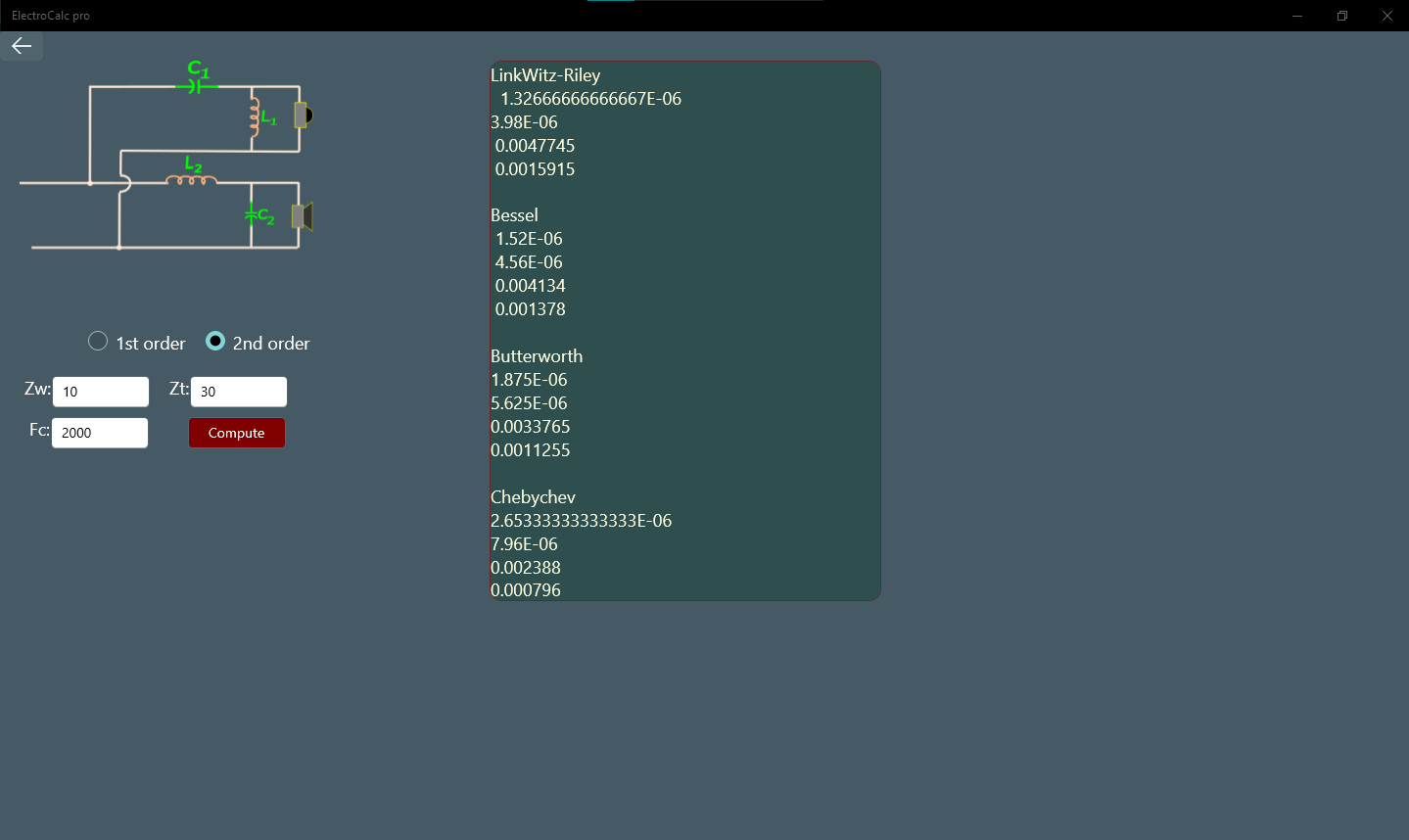
Task: Click the back arrow at top left
Action: tap(21, 45)
